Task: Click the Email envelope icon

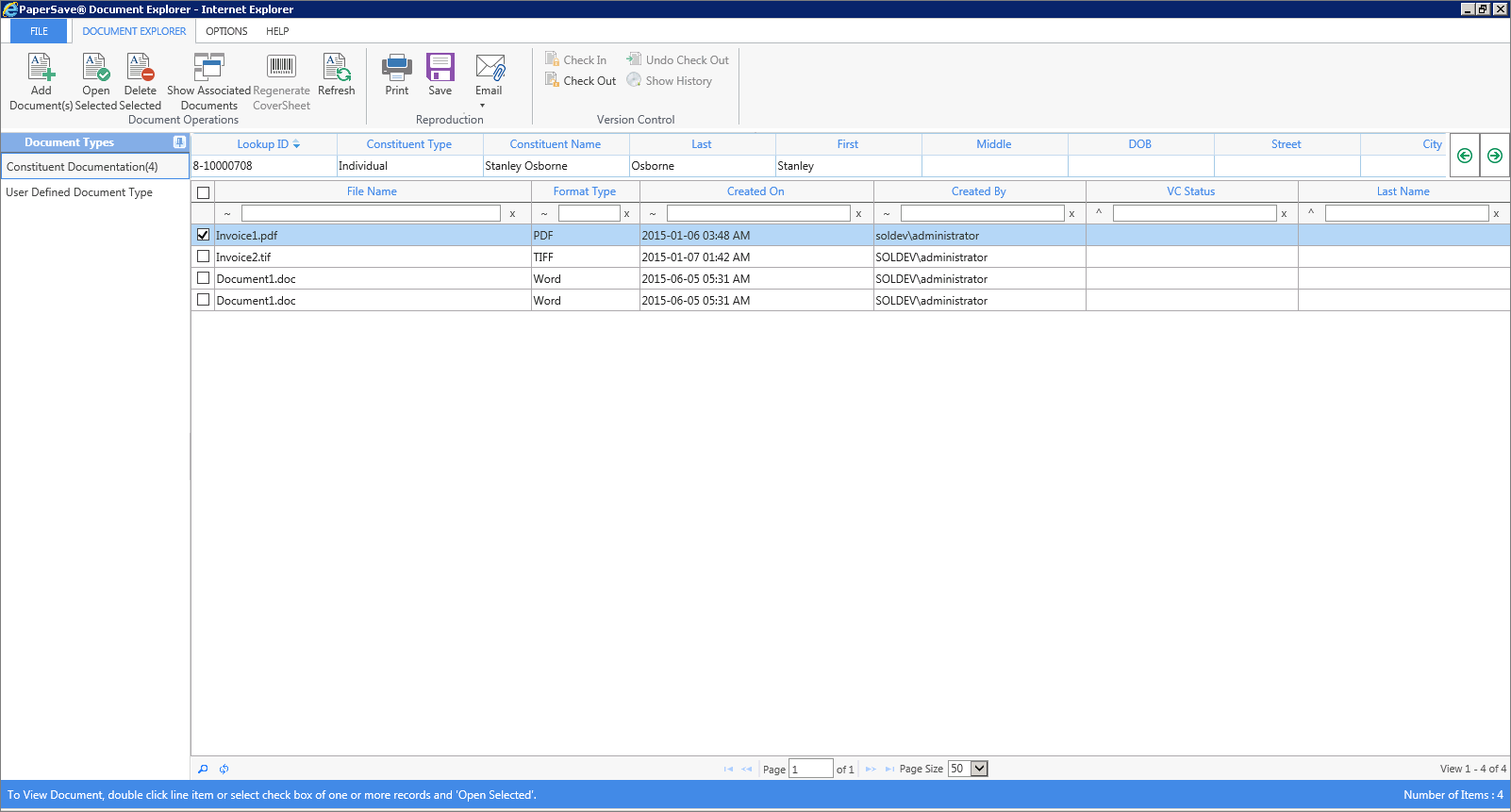Action: click(490, 67)
